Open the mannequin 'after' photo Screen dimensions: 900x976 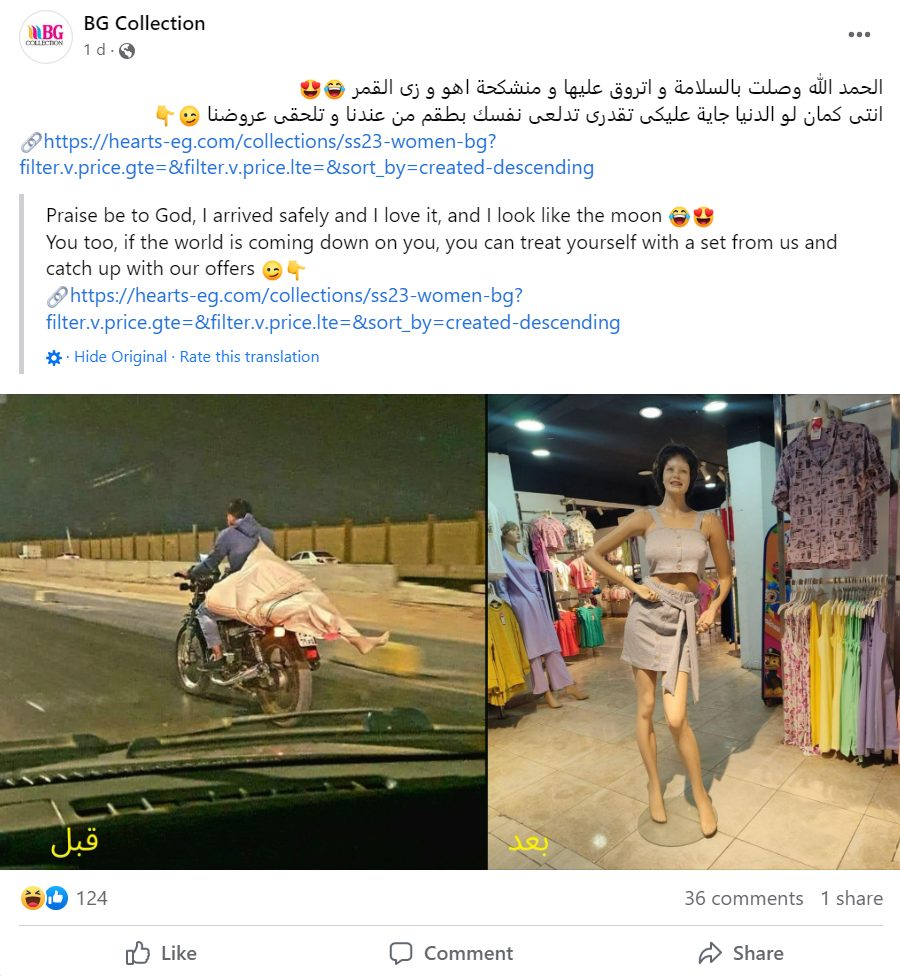click(x=694, y=632)
